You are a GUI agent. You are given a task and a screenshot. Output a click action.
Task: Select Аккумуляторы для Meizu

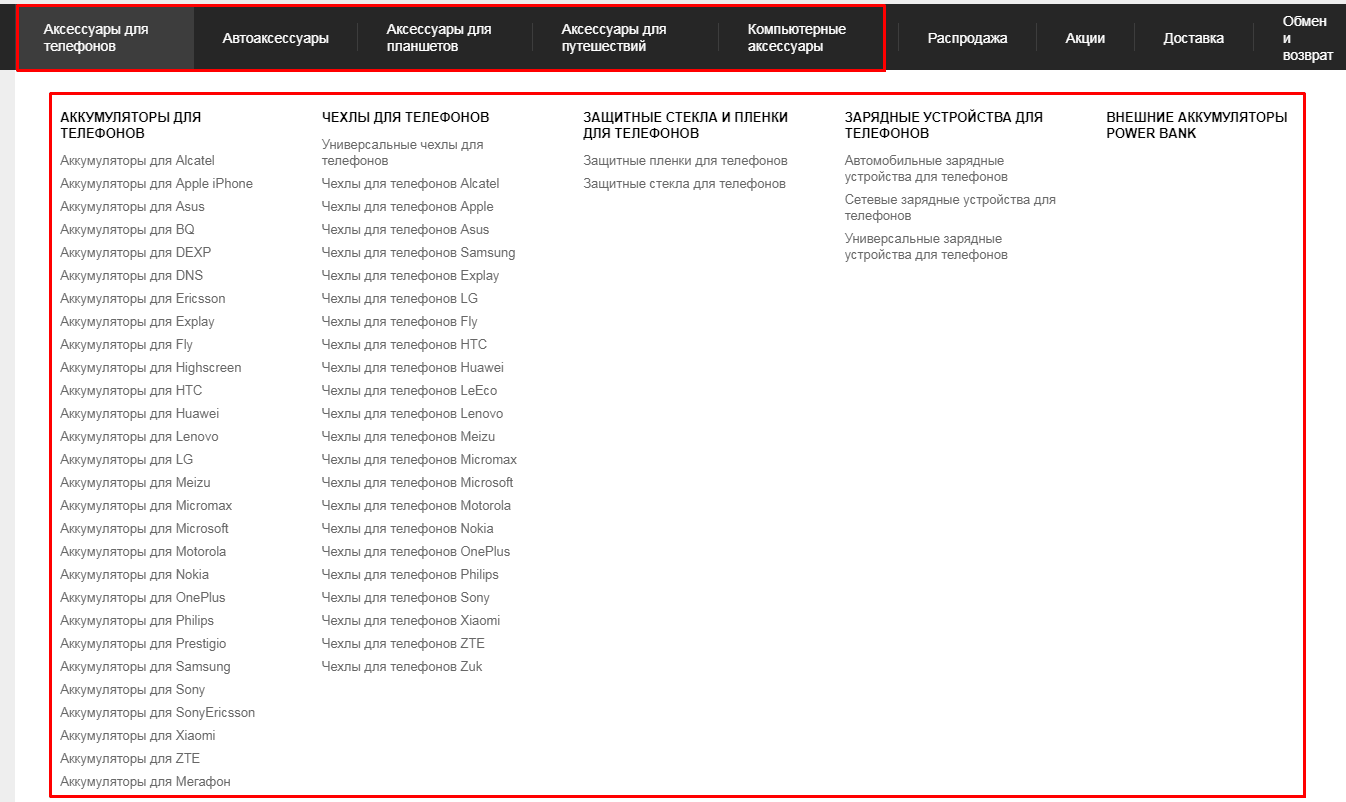(135, 482)
